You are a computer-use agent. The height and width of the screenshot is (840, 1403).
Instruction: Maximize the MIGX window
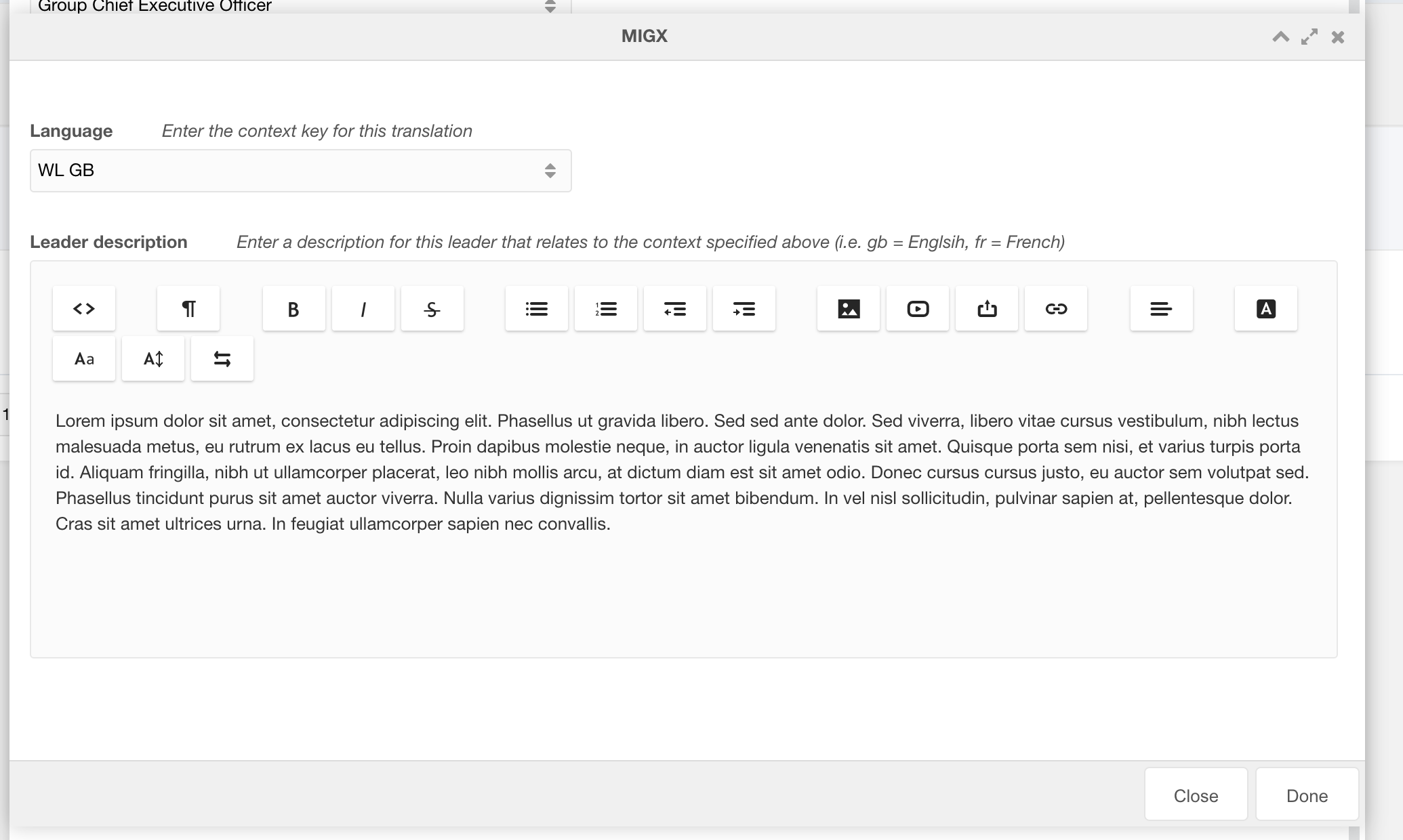[x=1309, y=37]
